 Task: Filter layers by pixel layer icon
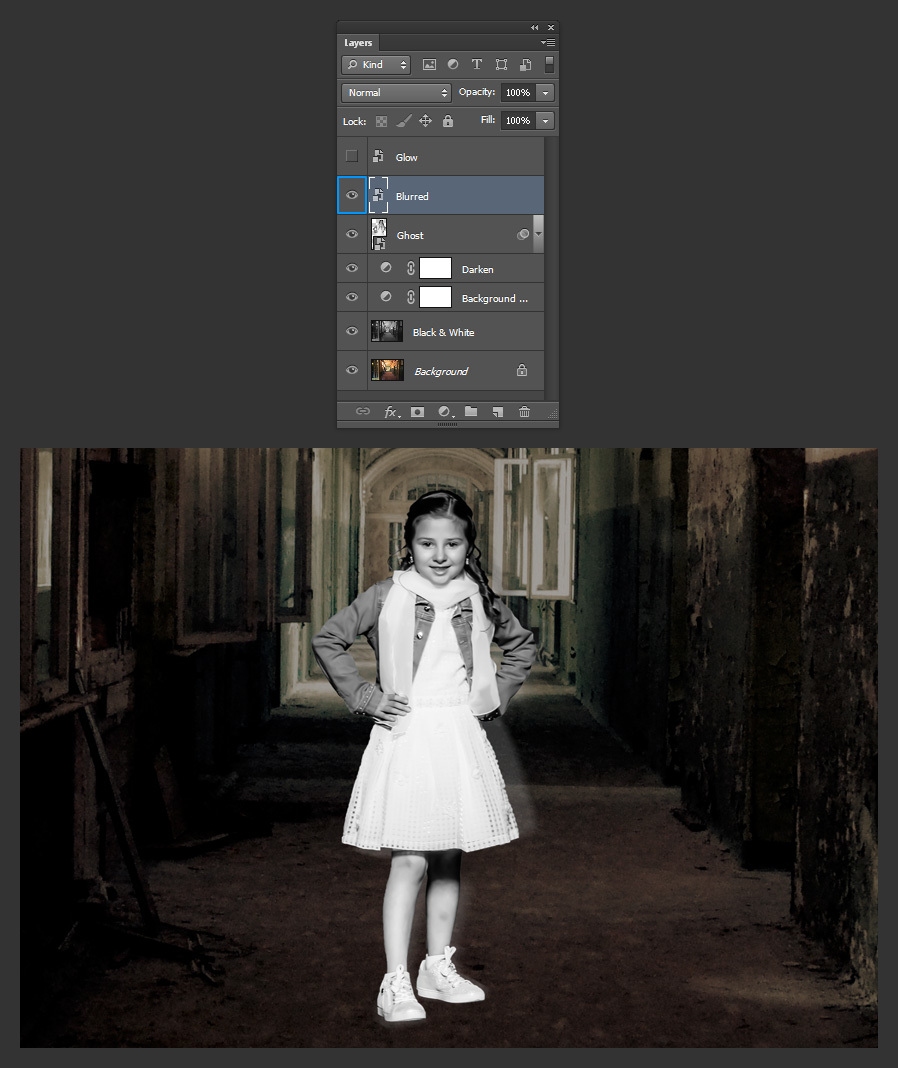pos(429,65)
